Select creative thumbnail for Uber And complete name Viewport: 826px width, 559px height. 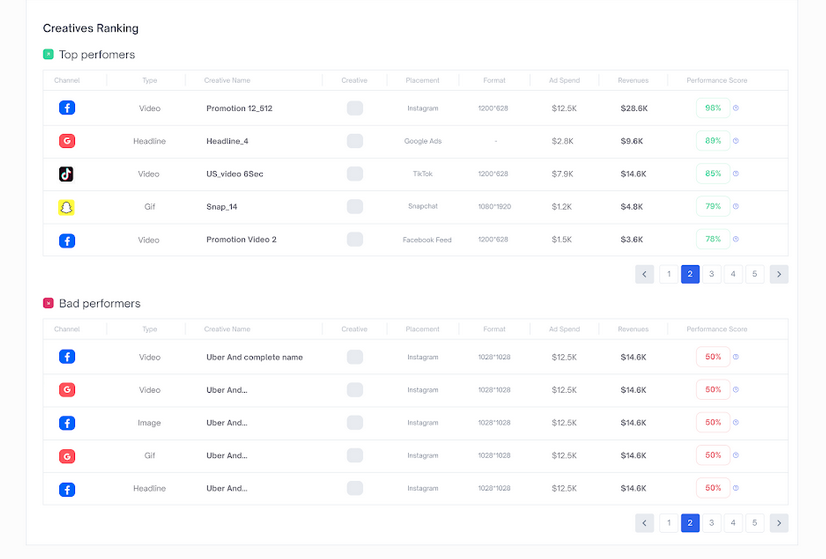click(355, 357)
